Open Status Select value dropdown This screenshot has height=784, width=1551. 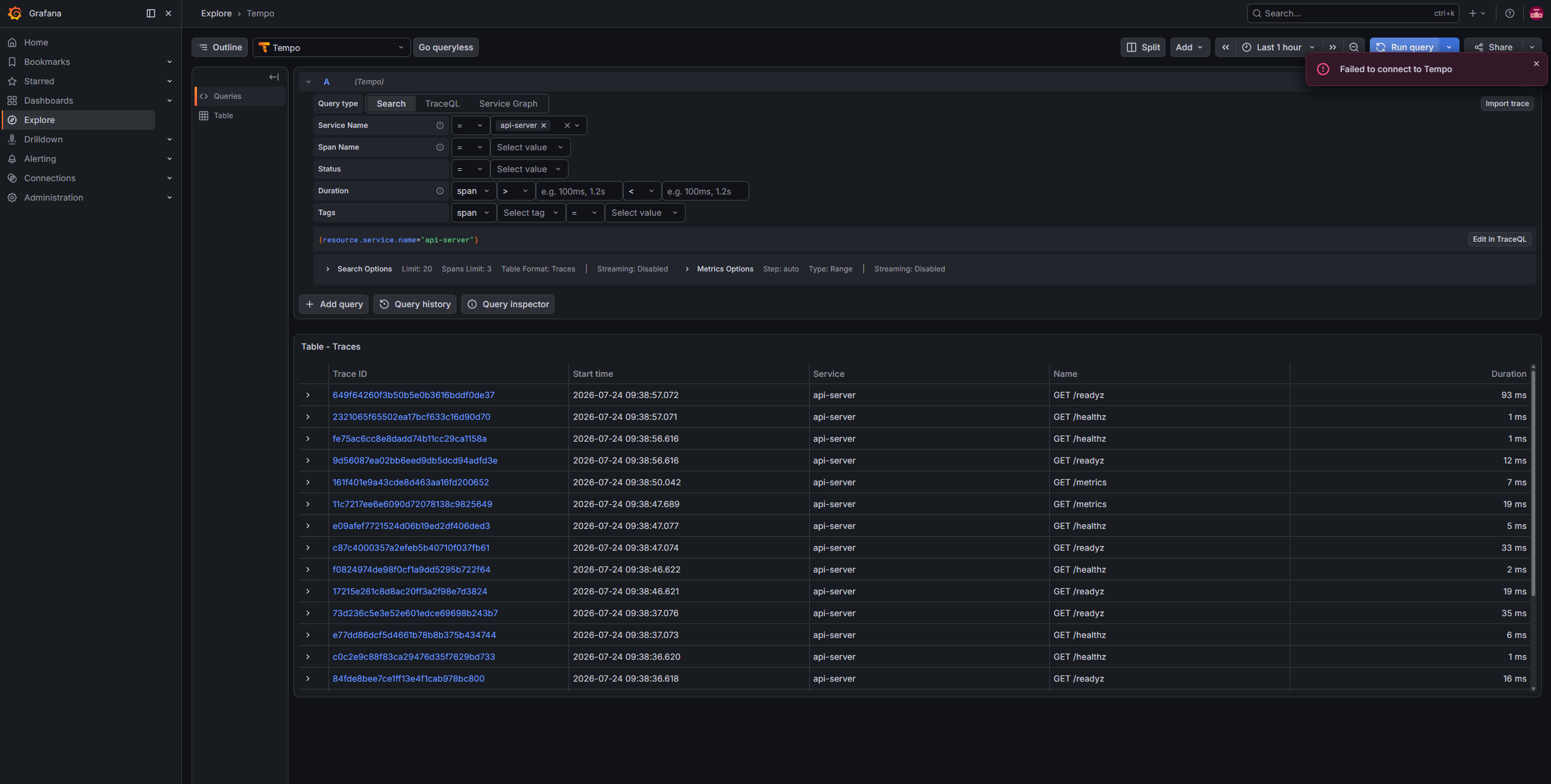(529, 169)
